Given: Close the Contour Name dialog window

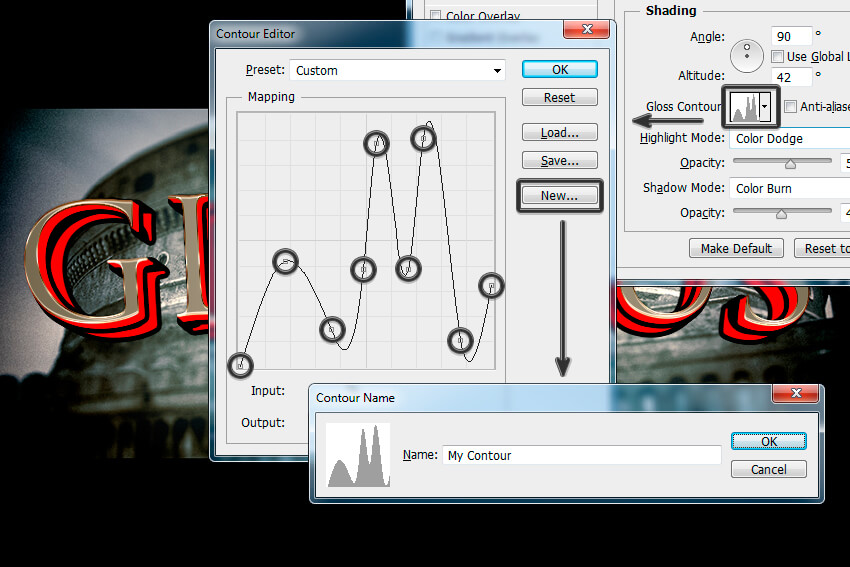Looking at the screenshot, I should coord(795,393).
